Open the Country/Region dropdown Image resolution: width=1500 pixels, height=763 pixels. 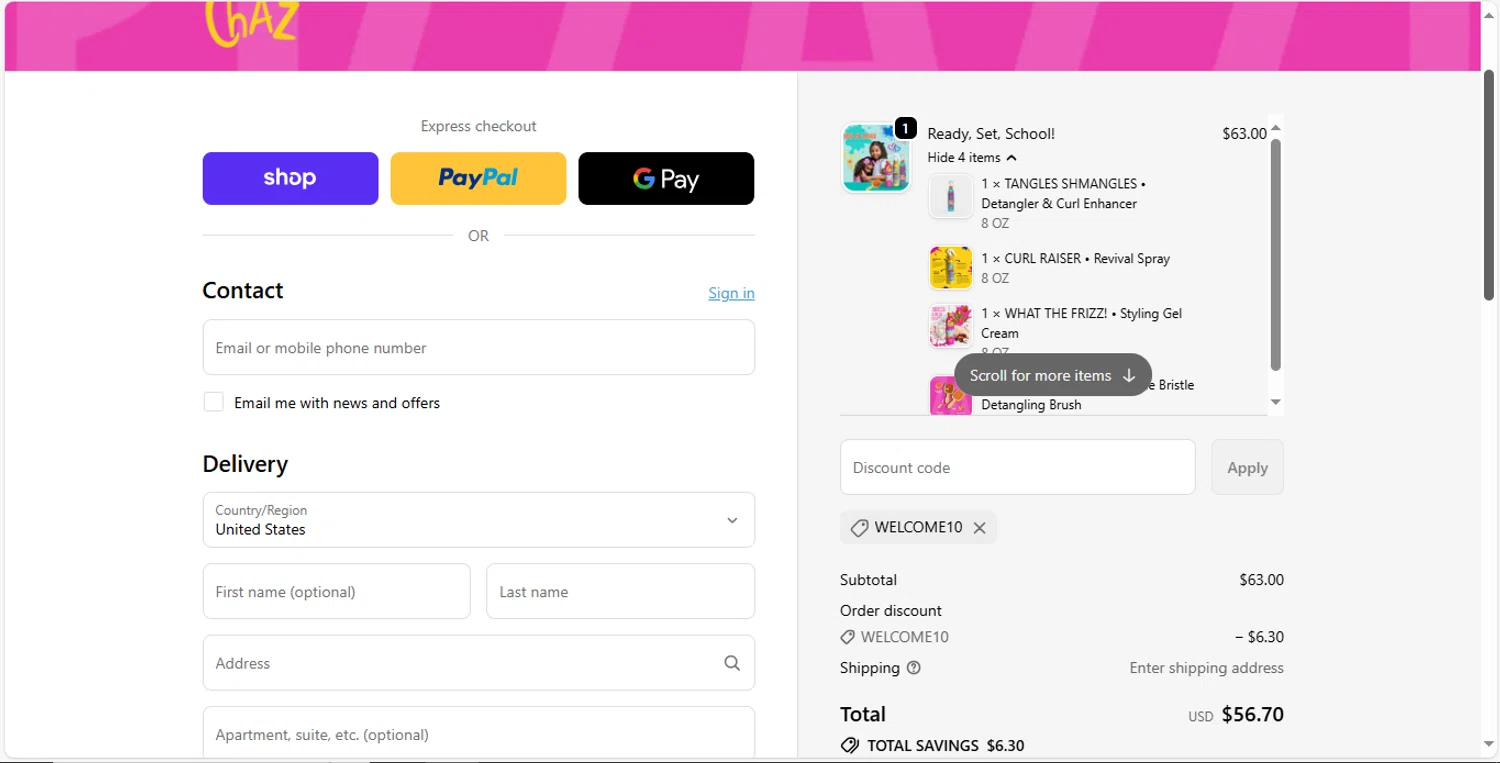[478, 520]
